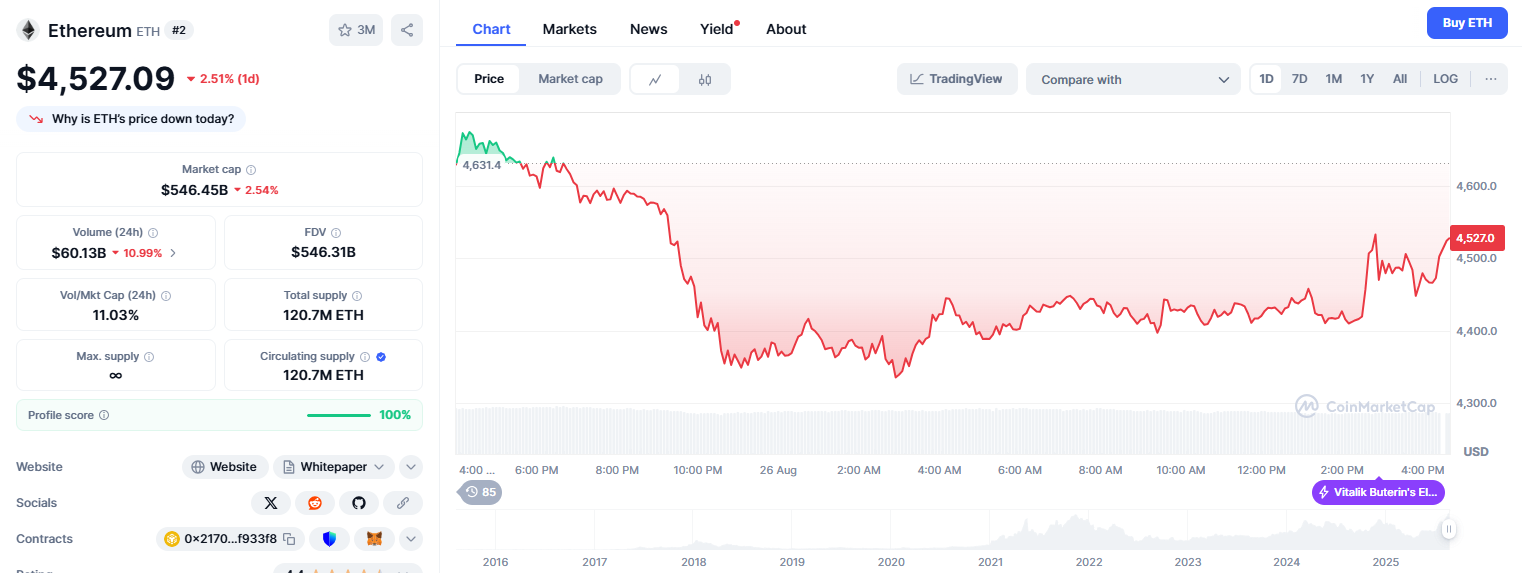
Task: Click the share icon next to watchlist
Action: [x=407, y=30]
